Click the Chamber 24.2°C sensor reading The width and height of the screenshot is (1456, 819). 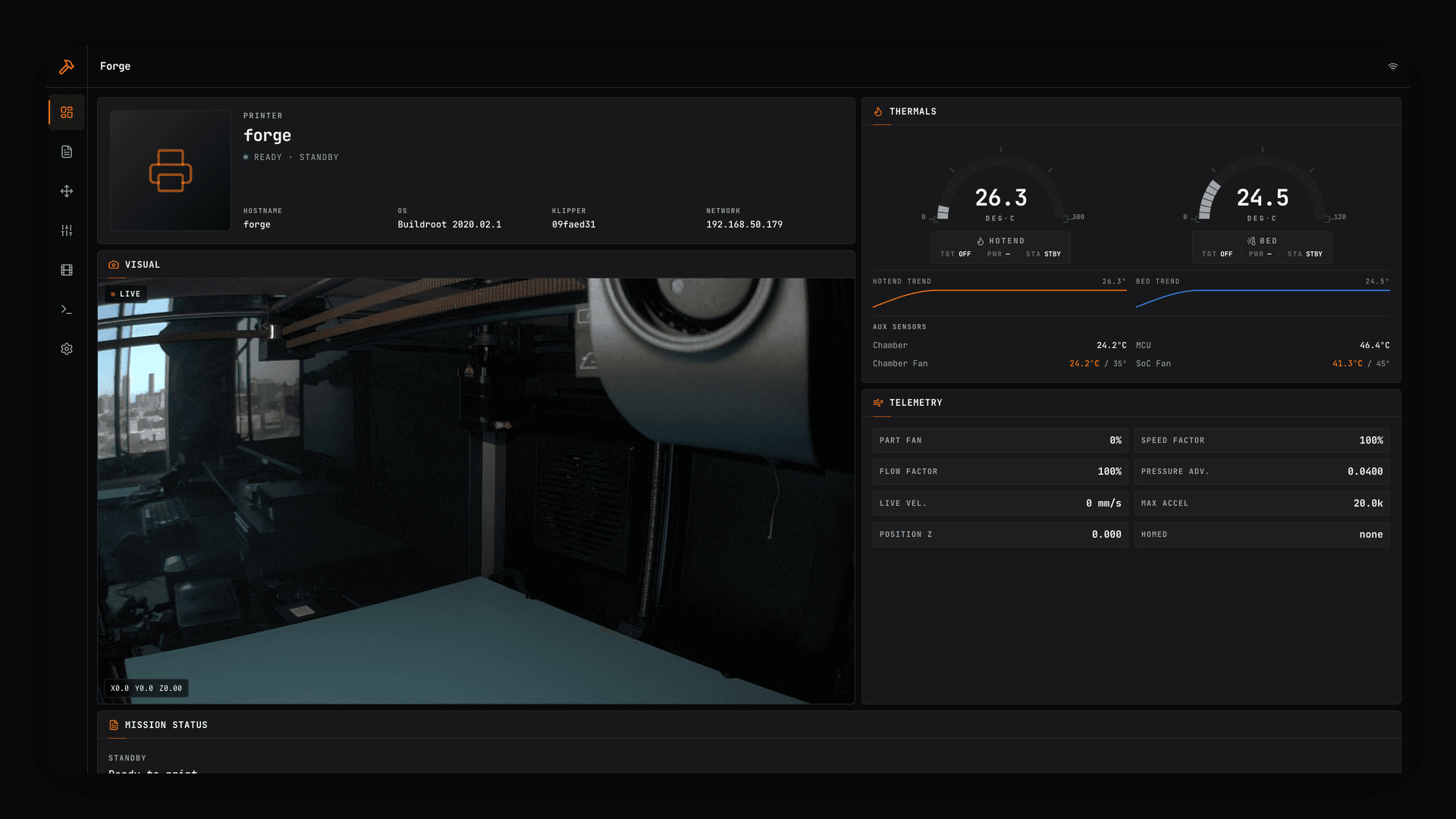999,345
